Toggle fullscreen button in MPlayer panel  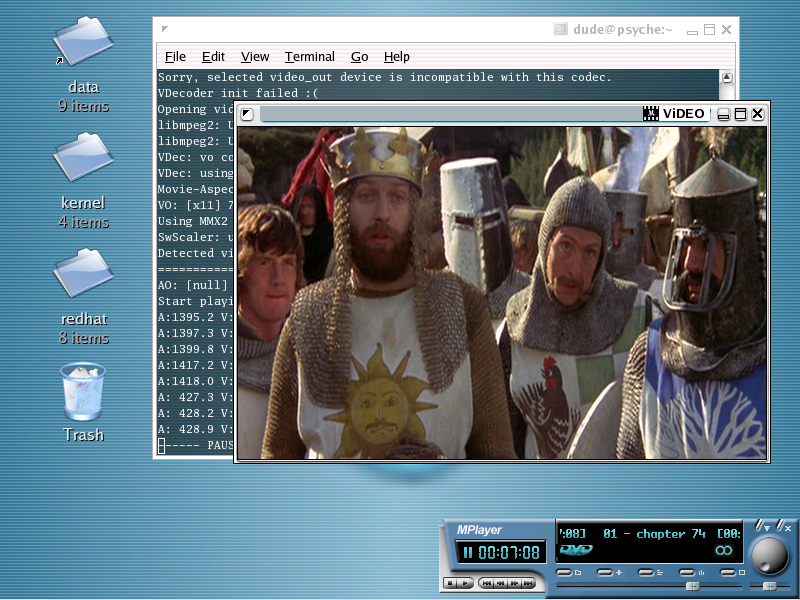728,573
